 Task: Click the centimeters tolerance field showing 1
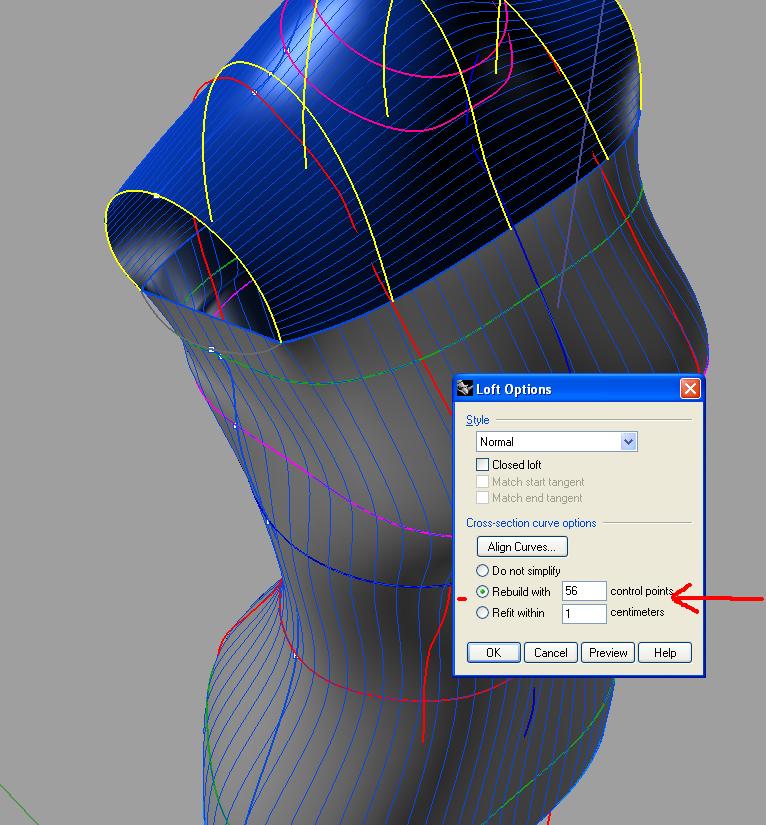tap(584, 613)
